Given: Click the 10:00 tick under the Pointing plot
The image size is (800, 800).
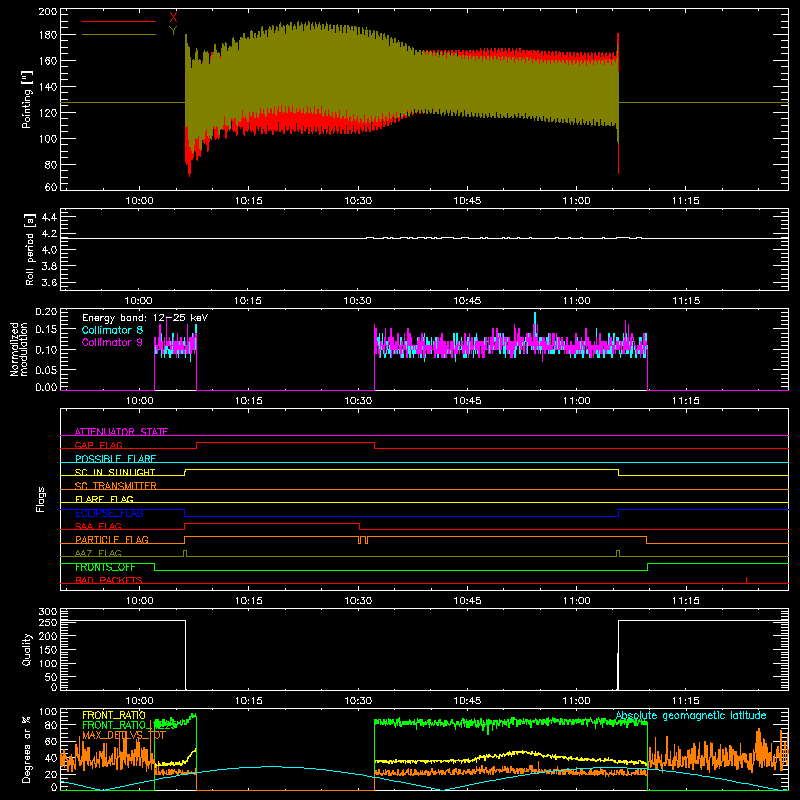Looking at the screenshot, I should [139, 201].
